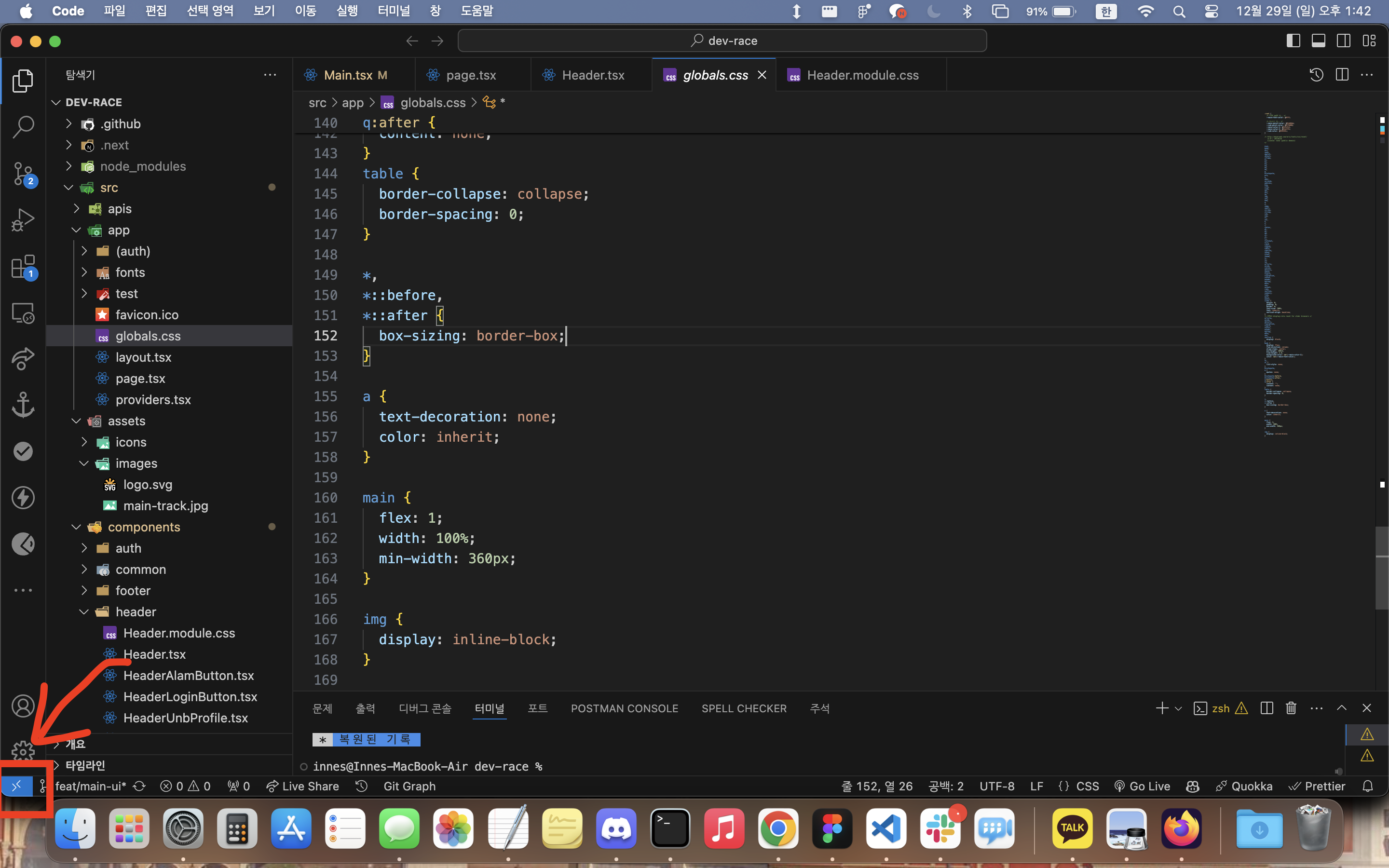Open the new terminal profile dropdown arrow
Viewport: 1389px width, 868px height.
tap(1178, 708)
